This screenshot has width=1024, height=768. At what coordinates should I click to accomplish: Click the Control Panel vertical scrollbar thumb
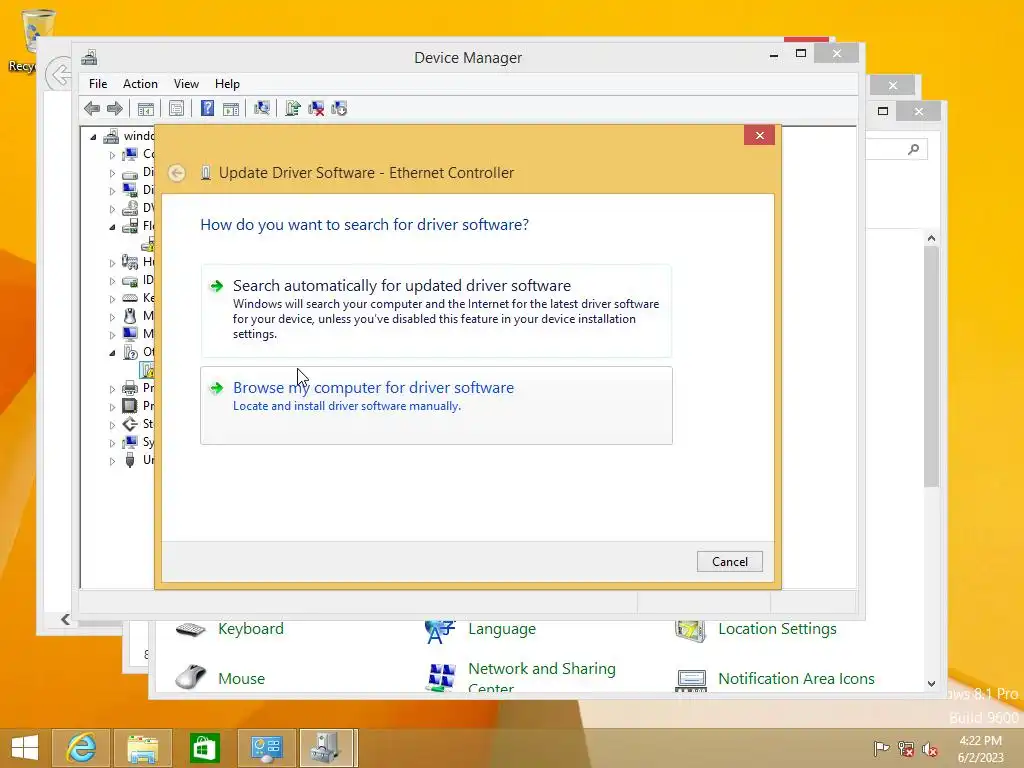[x=931, y=366]
